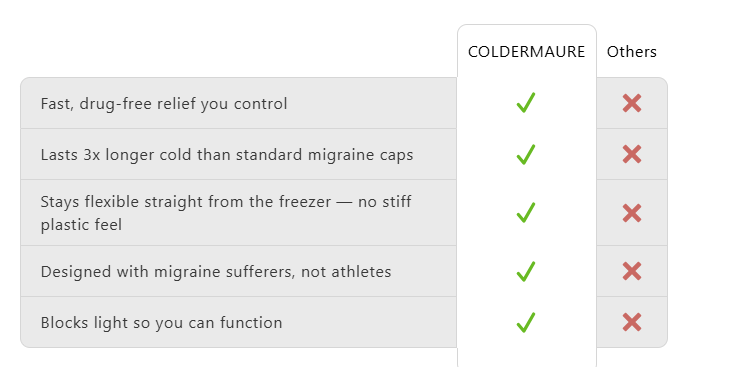Click green checkmark for 3x longer cold row
The height and width of the screenshot is (367, 754).
click(x=526, y=154)
